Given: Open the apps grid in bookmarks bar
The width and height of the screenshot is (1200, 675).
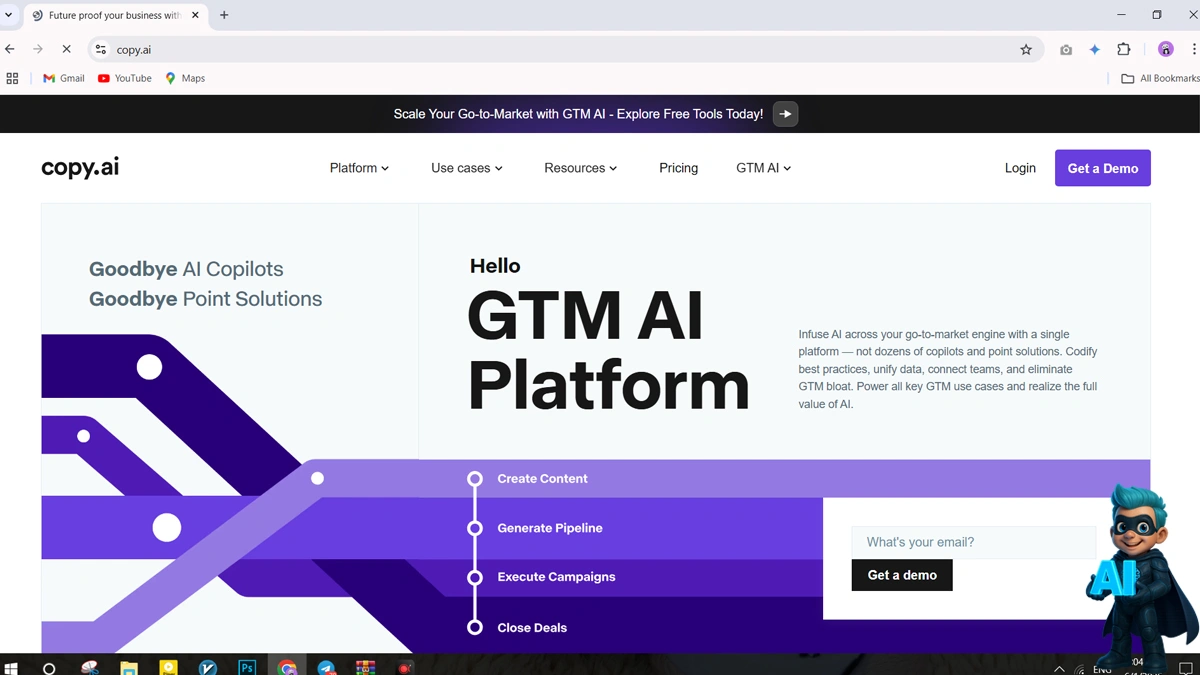Looking at the screenshot, I should [x=13, y=78].
